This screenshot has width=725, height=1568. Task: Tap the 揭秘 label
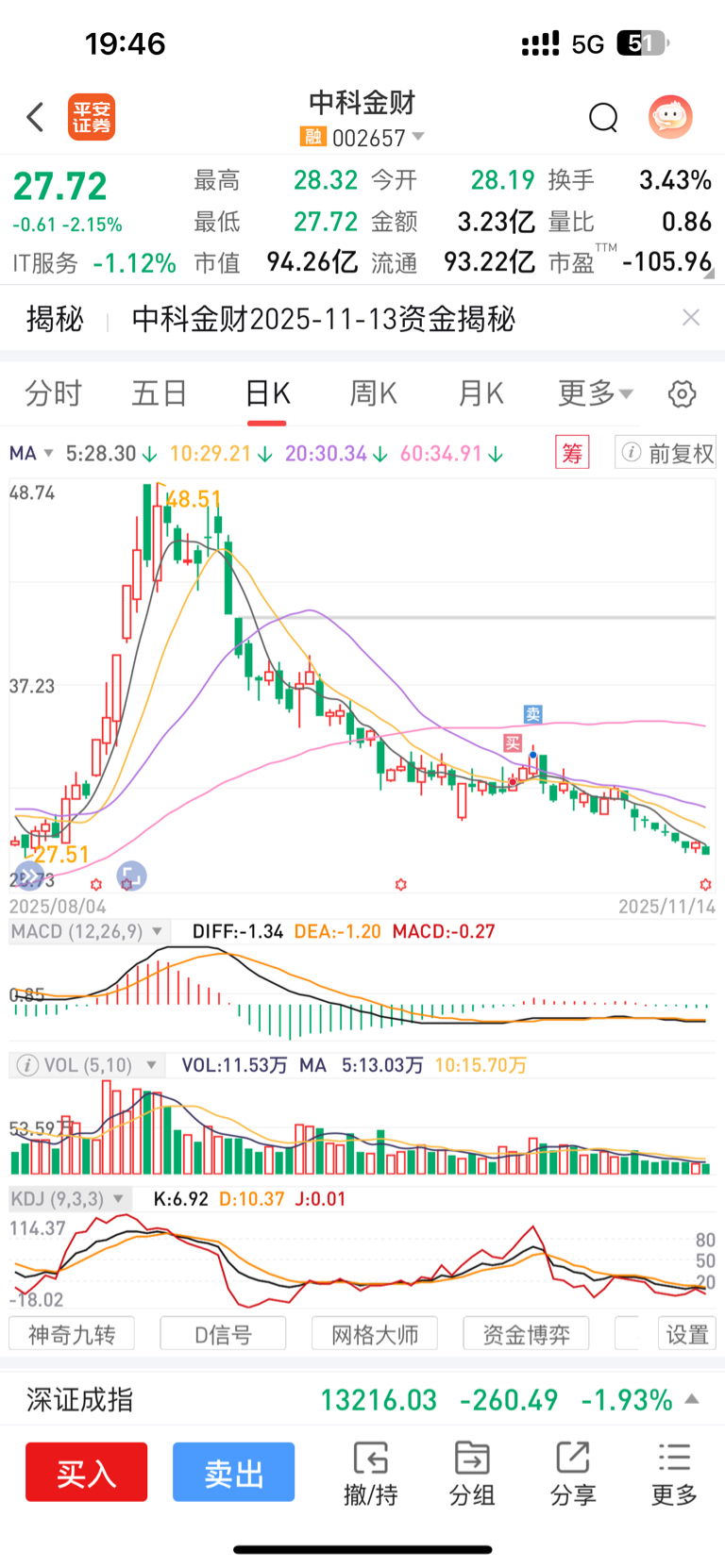55,319
